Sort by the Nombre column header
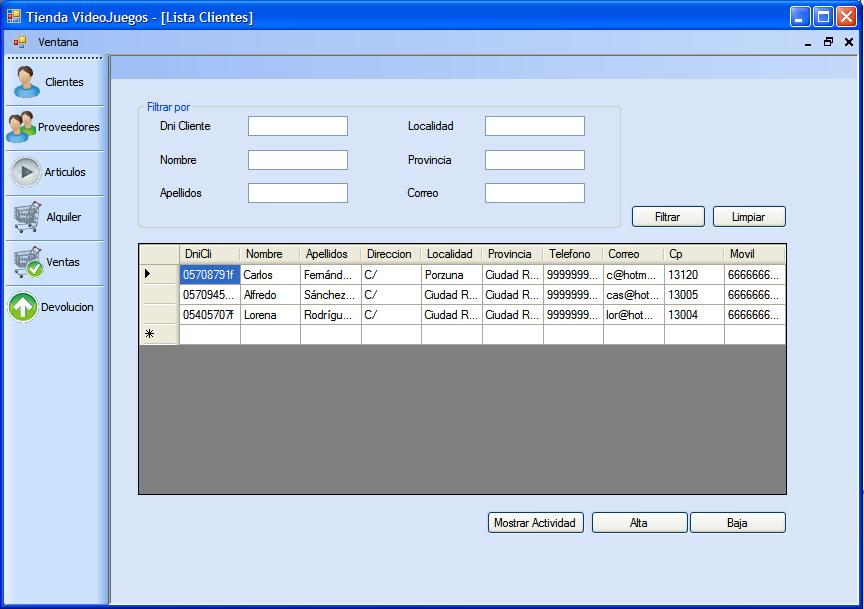The height and width of the screenshot is (609, 864). (270, 254)
